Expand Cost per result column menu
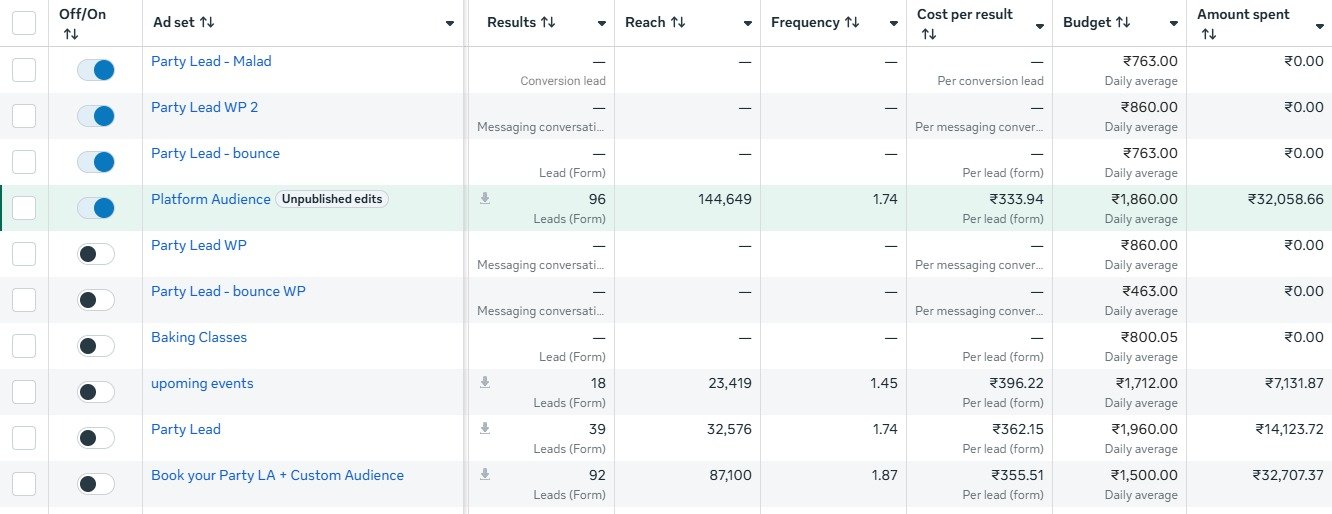 (1040, 25)
